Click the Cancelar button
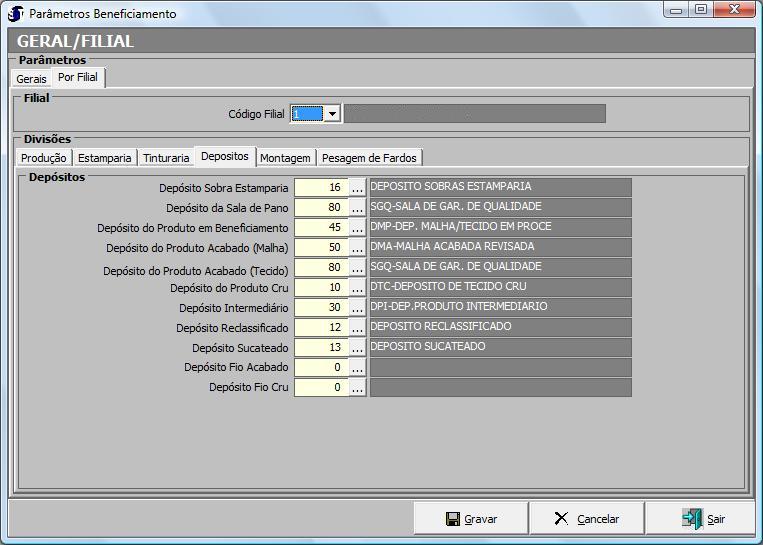763x545 pixels. (x=586, y=519)
